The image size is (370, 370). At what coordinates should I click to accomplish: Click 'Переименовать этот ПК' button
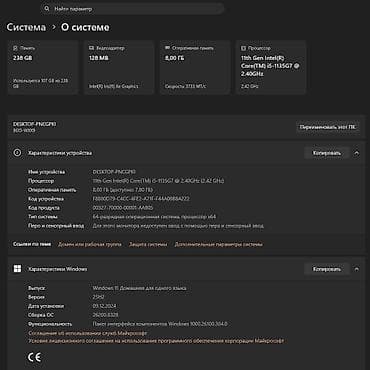(328, 127)
